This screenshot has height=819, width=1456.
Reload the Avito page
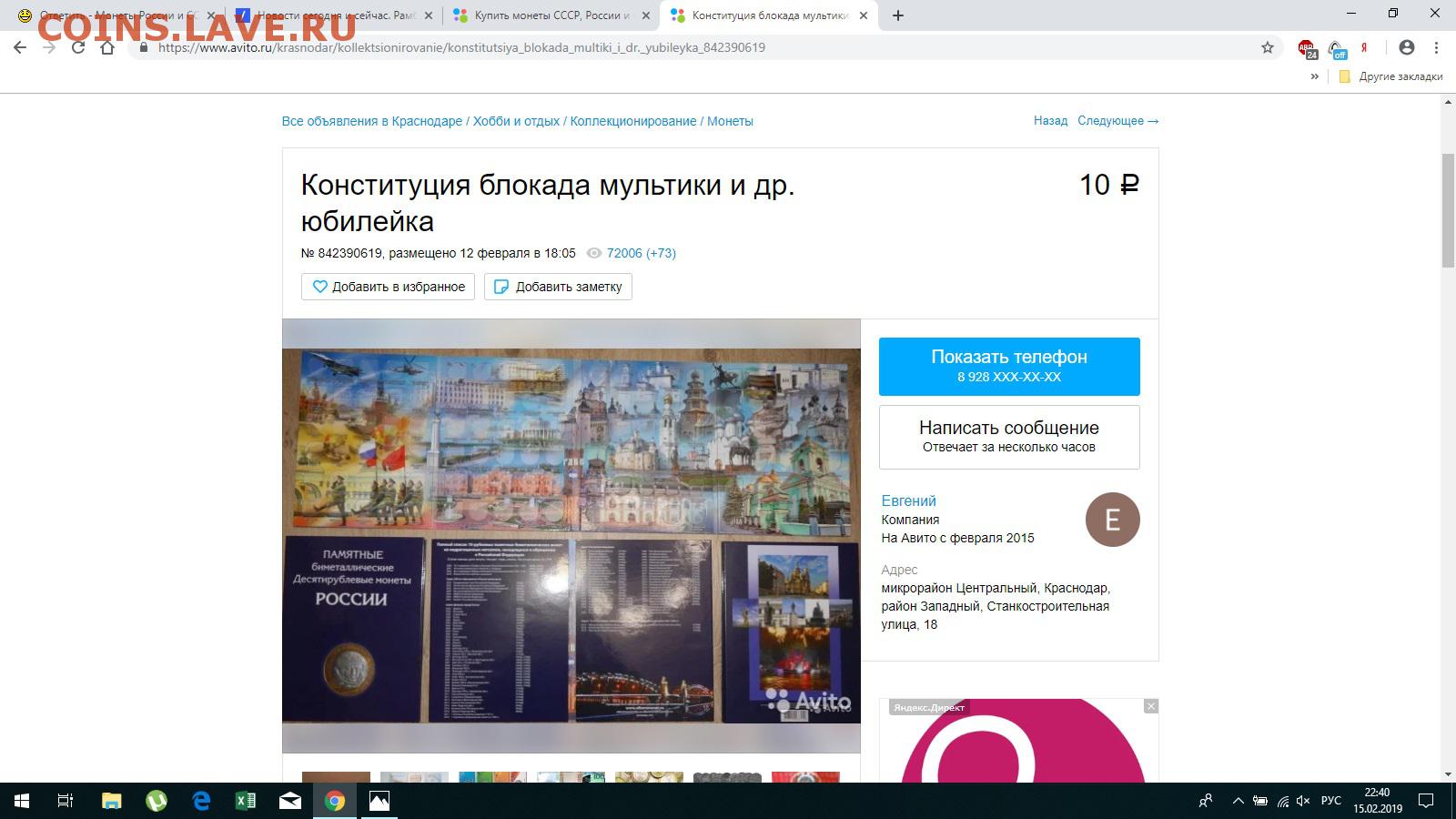(78, 47)
